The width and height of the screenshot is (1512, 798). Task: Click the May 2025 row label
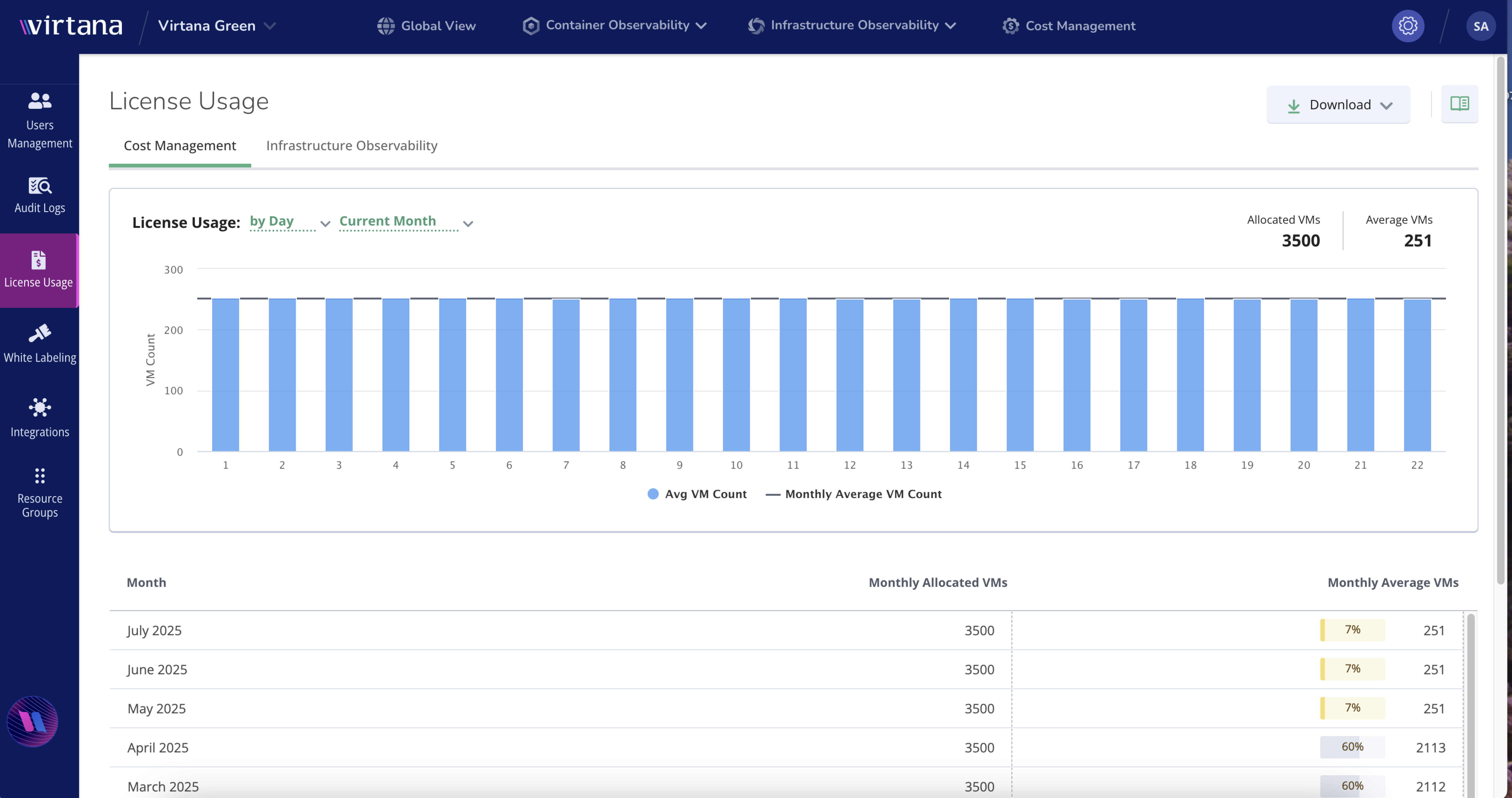pos(157,708)
